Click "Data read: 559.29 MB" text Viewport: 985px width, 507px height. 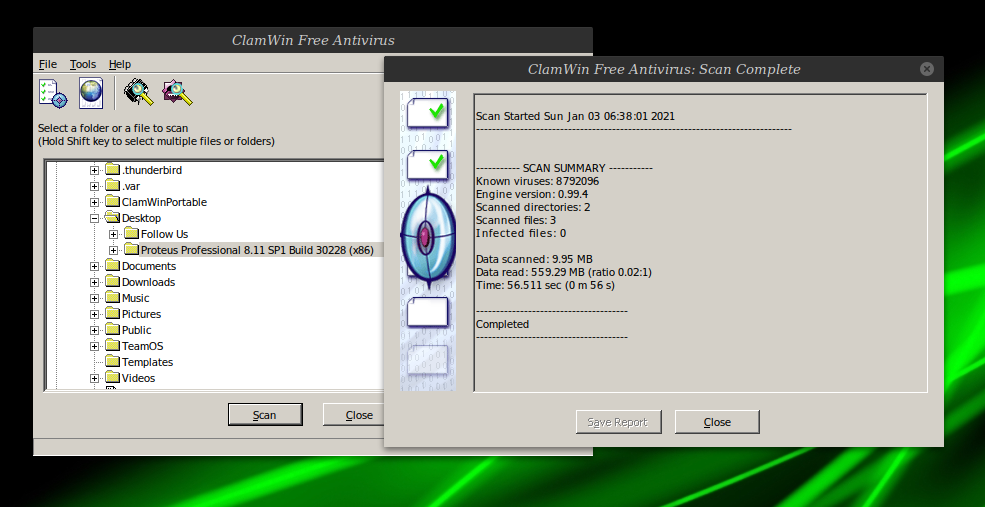point(563,272)
